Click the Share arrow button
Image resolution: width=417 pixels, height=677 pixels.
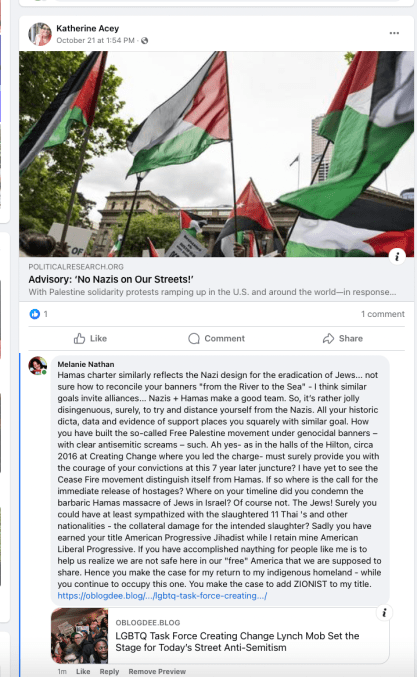pyautogui.click(x=343, y=338)
